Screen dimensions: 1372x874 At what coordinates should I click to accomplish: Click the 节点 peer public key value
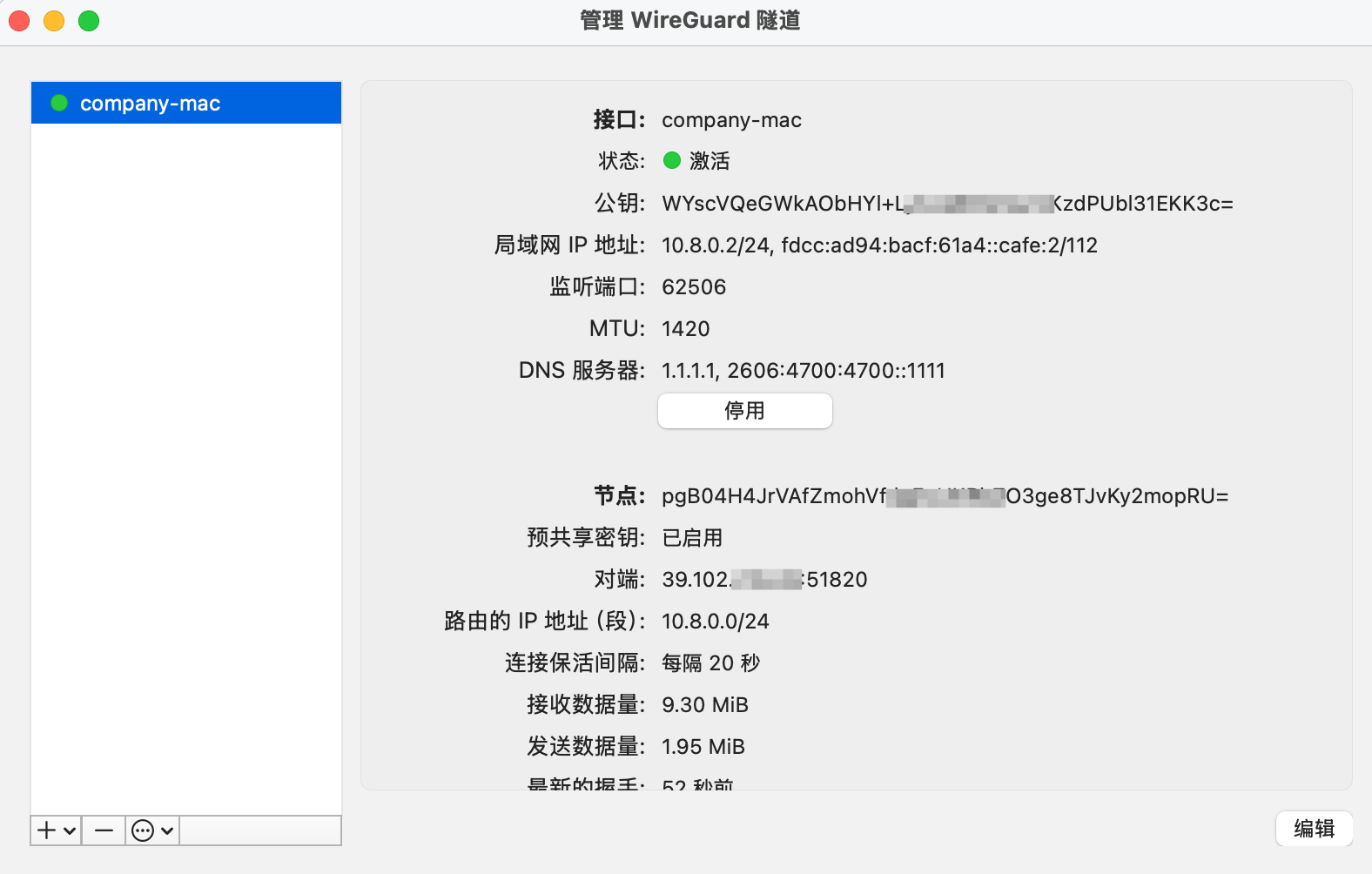(945, 496)
